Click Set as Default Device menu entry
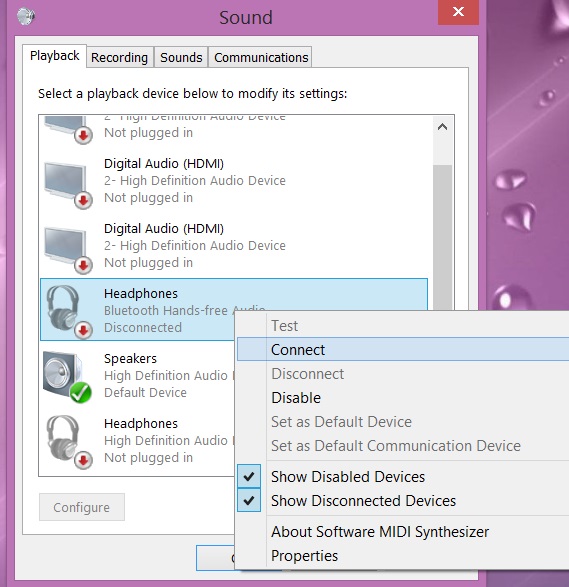This screenshot has height=587, width=569. [x=403, y=422]
